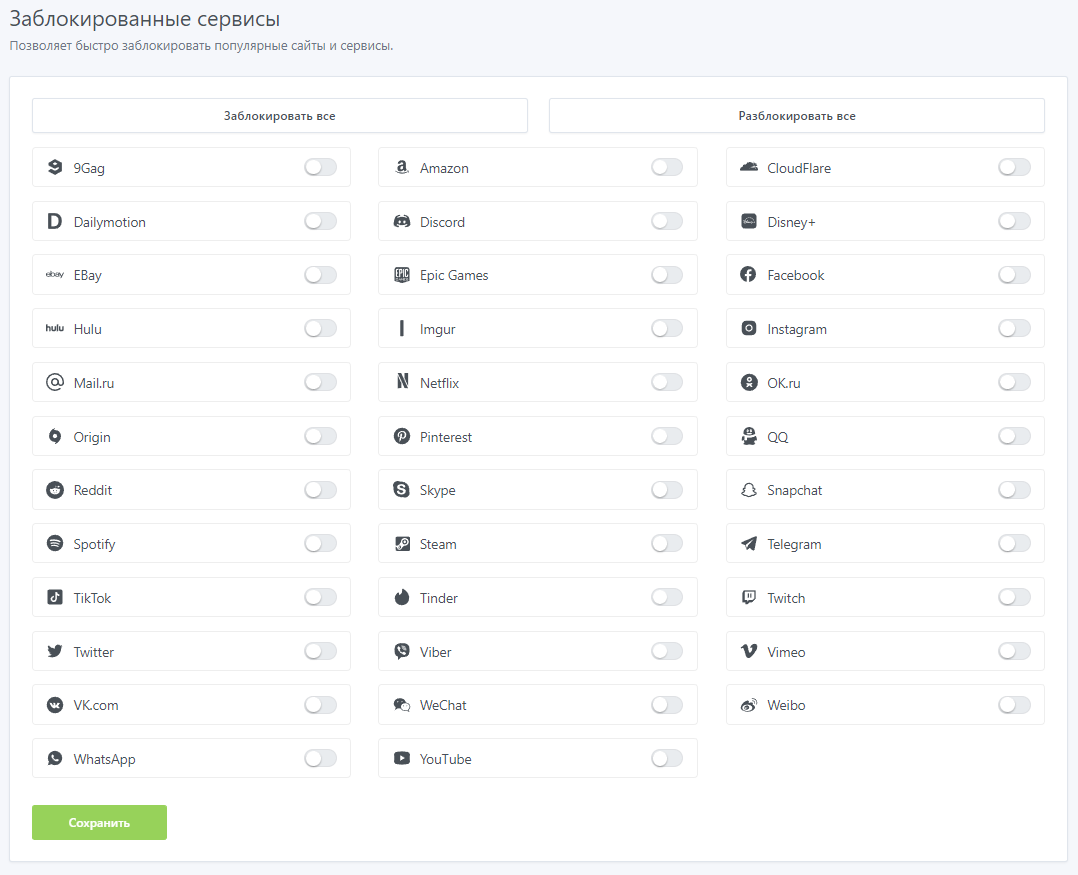Viewport: 1078px width, 875px height.
Task: Click the TikTok logo icon
Action: [x=55, y=597]
